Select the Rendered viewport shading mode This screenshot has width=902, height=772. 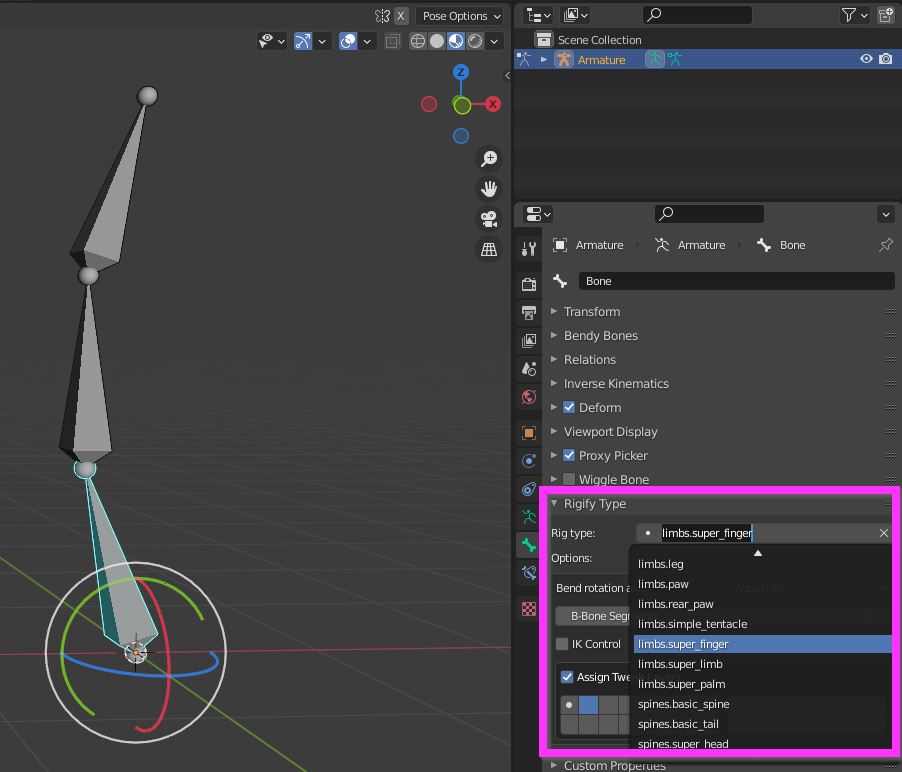(x=473, y=41)
